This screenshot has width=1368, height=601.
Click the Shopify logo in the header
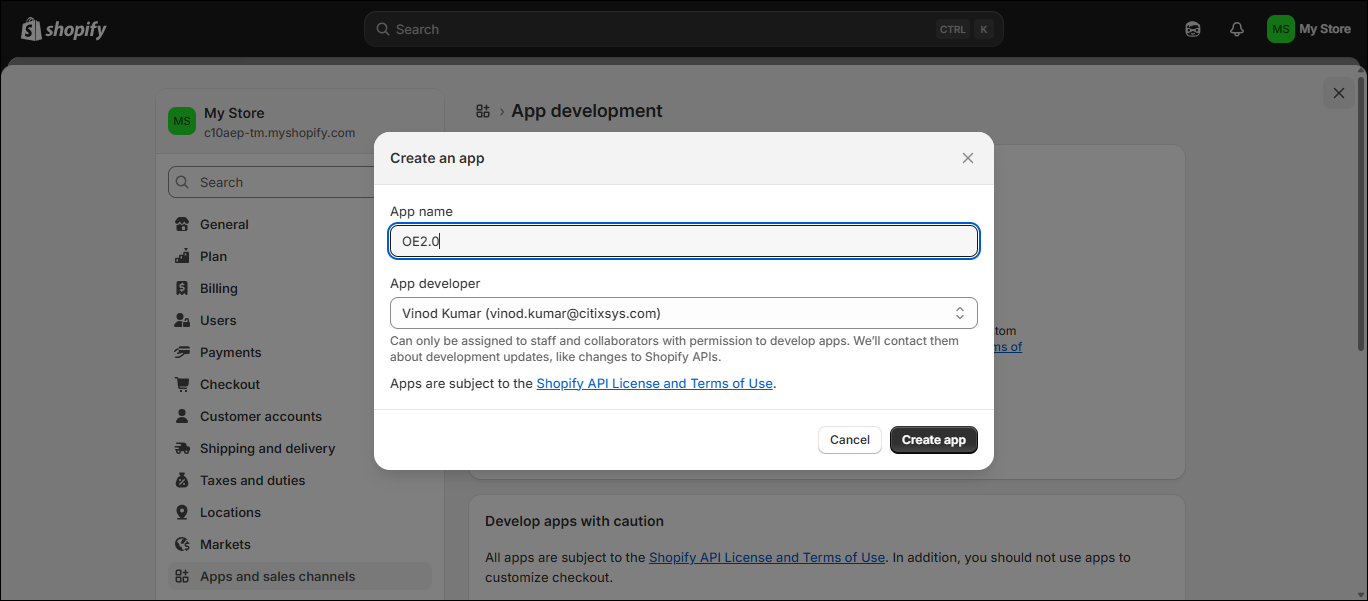coord(64,29)
